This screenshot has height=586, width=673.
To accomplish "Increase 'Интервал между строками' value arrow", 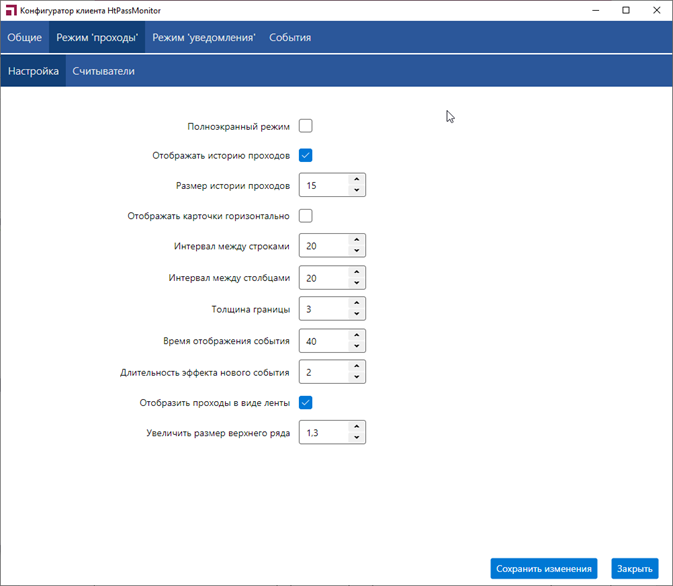I will 356,240.
